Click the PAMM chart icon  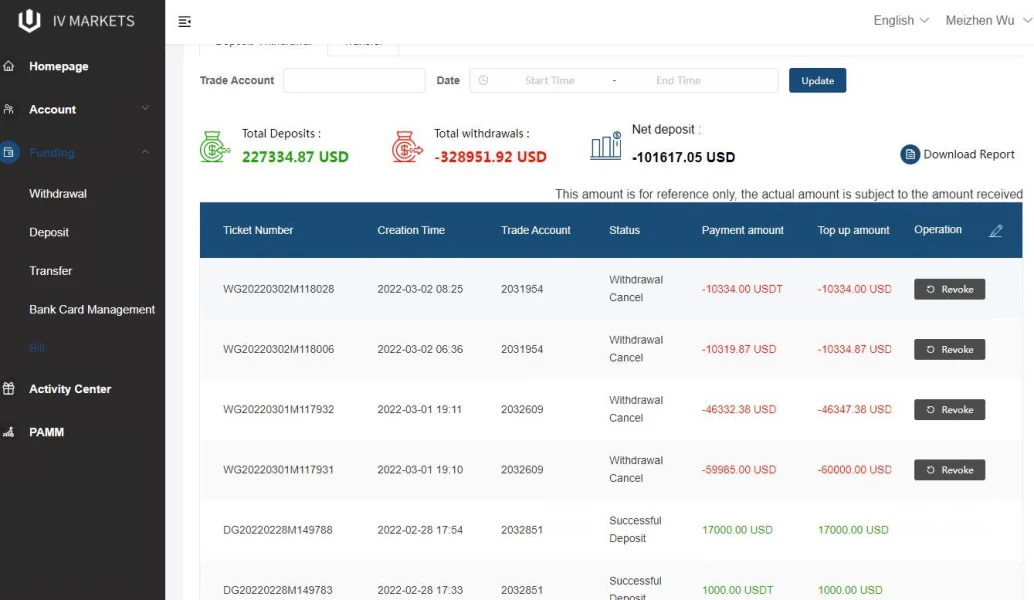coord(9,432)
